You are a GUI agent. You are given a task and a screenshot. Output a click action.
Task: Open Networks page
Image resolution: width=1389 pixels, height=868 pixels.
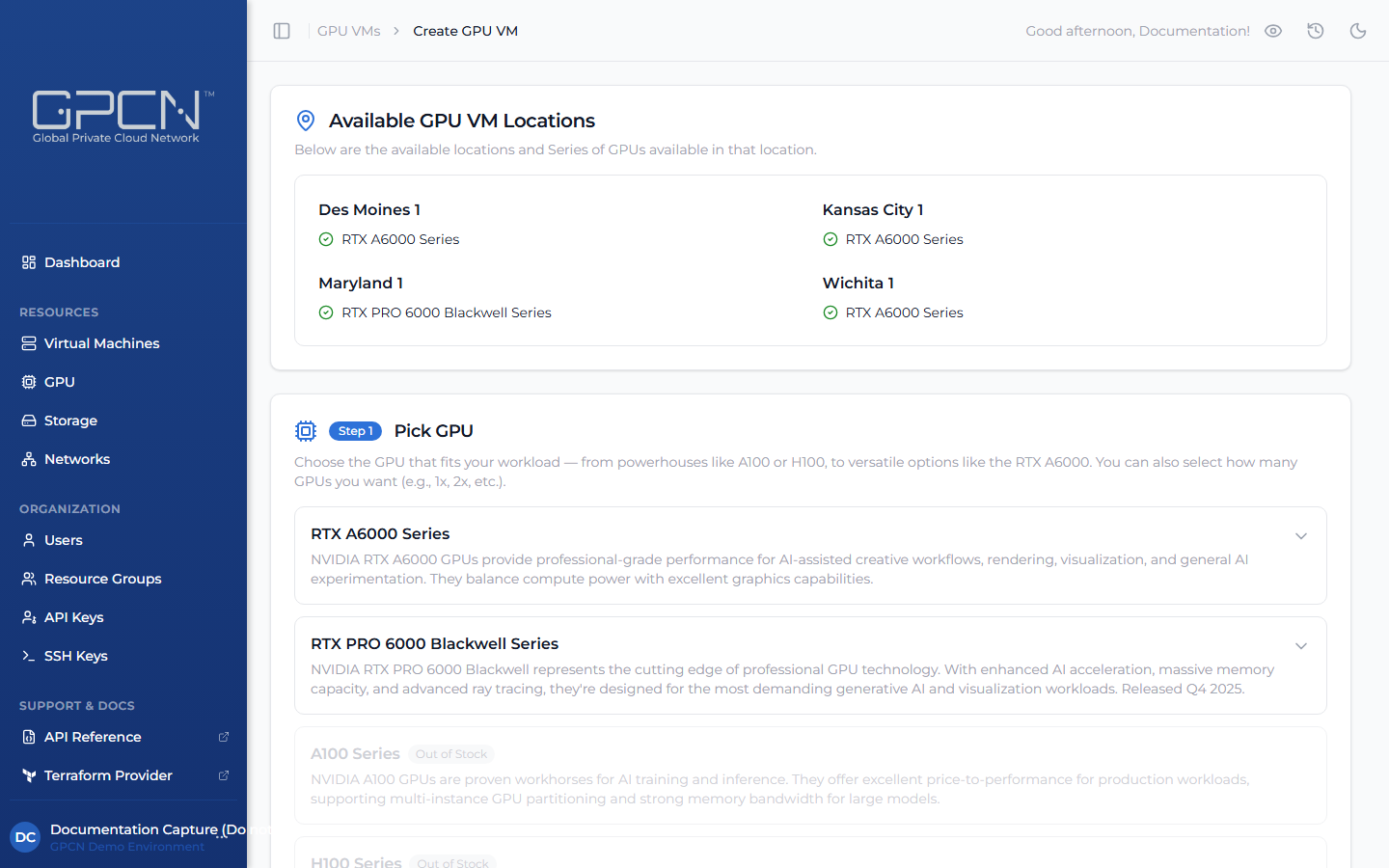(x=123, y=459)
